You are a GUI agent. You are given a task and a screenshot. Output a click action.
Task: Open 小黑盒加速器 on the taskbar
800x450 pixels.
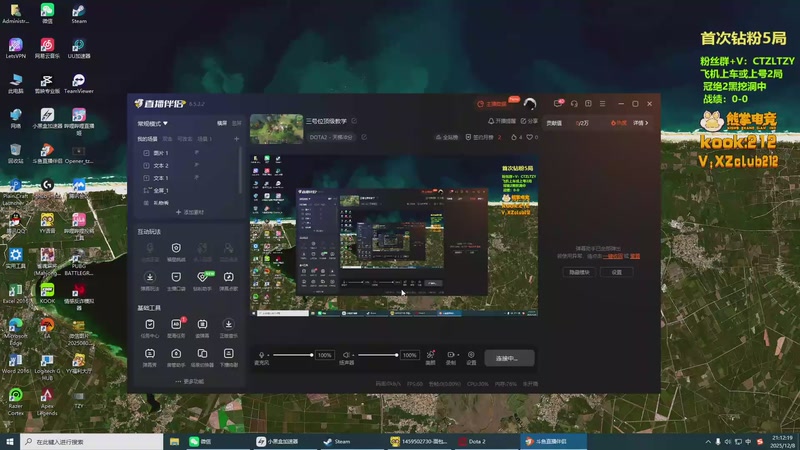(x=284, y=441)
